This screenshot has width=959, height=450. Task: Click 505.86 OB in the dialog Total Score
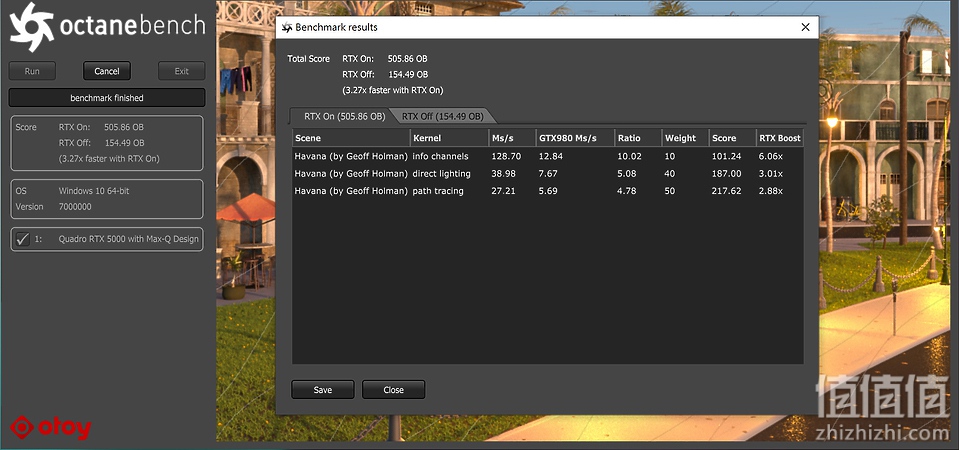coord(407,59)
